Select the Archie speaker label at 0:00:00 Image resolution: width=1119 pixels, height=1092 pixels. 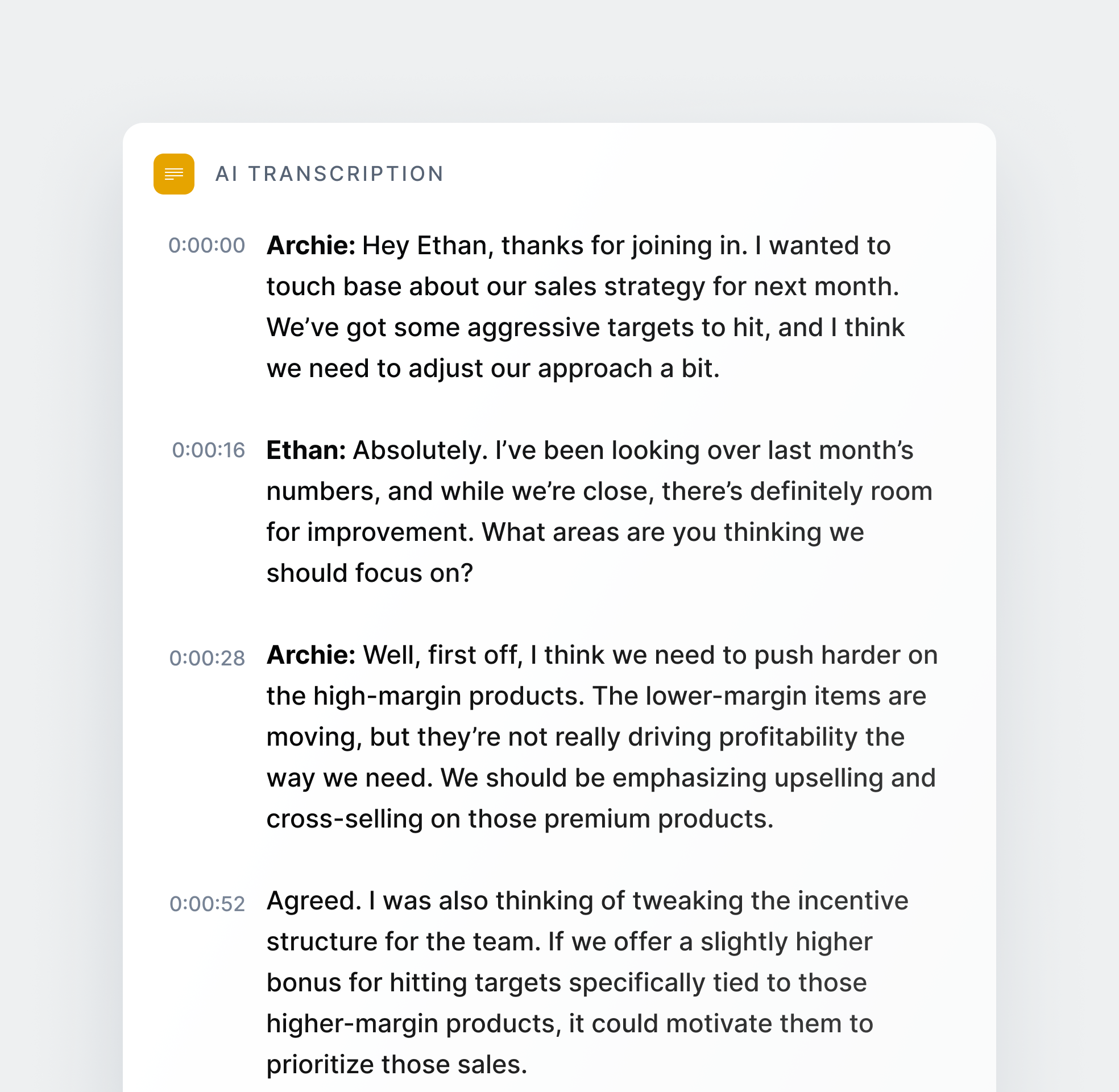pos(310,246)
